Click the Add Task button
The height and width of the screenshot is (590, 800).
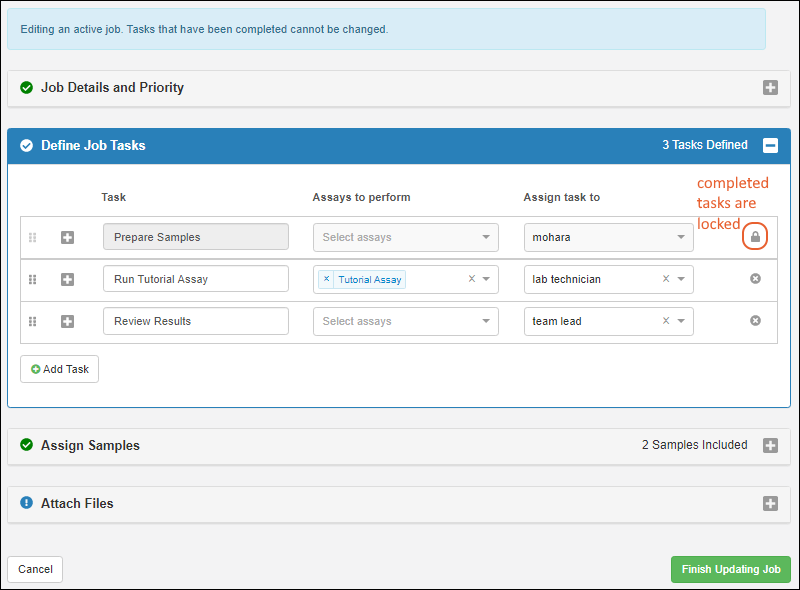(x=60, y=369)
